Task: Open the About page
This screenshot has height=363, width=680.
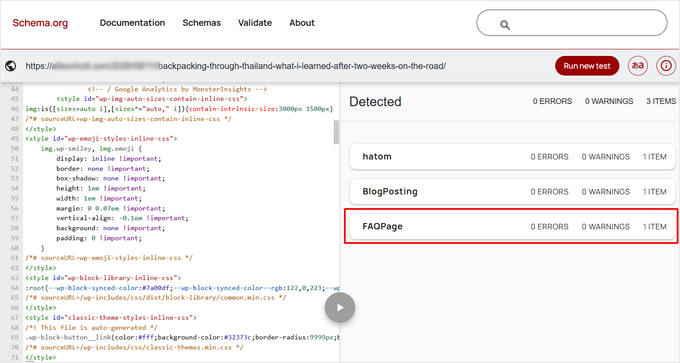Action: [302, 23]
